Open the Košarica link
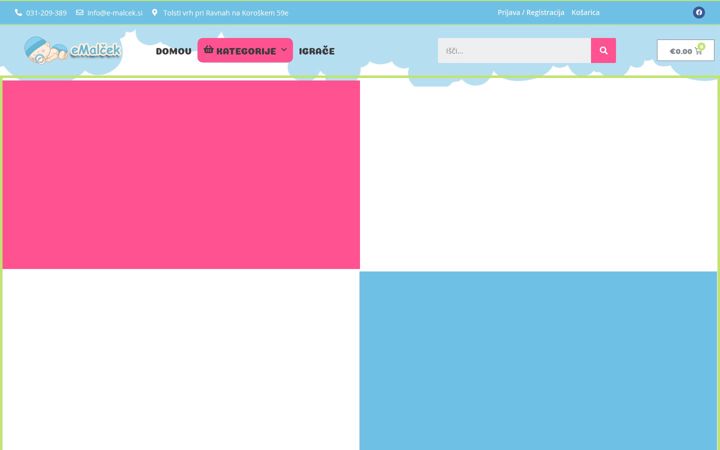This screenshot has height=450, width=720. pyautogui.click(x=585, y=12)
